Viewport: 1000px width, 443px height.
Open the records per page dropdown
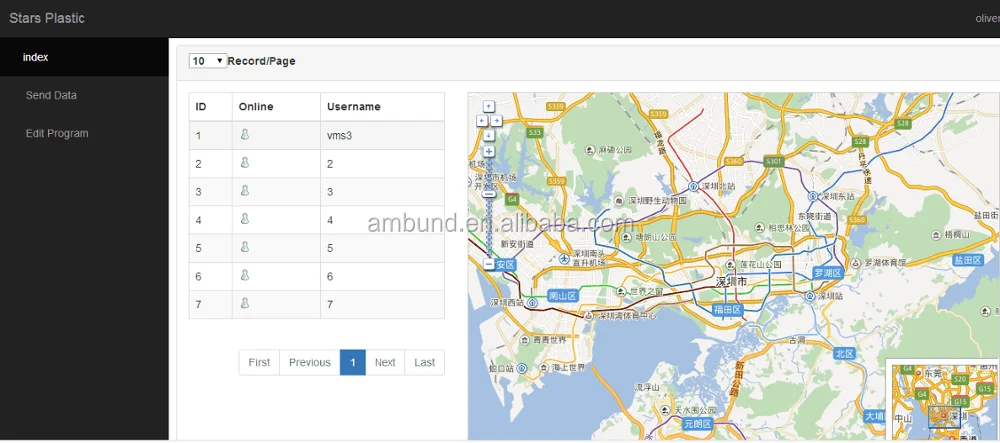coord(208,61)
